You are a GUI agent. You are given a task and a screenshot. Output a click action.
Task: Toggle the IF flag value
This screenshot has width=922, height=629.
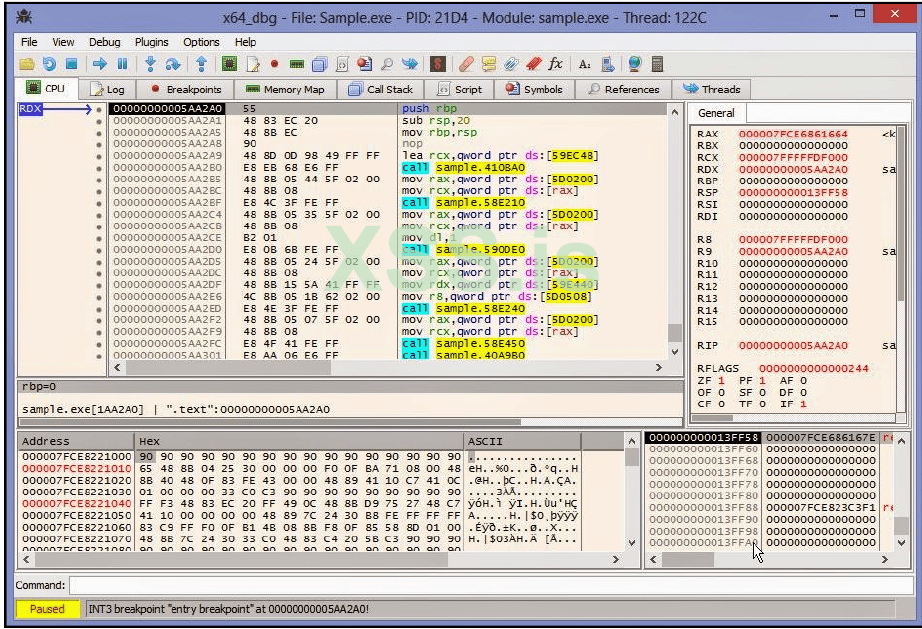[x=802, y=404]
